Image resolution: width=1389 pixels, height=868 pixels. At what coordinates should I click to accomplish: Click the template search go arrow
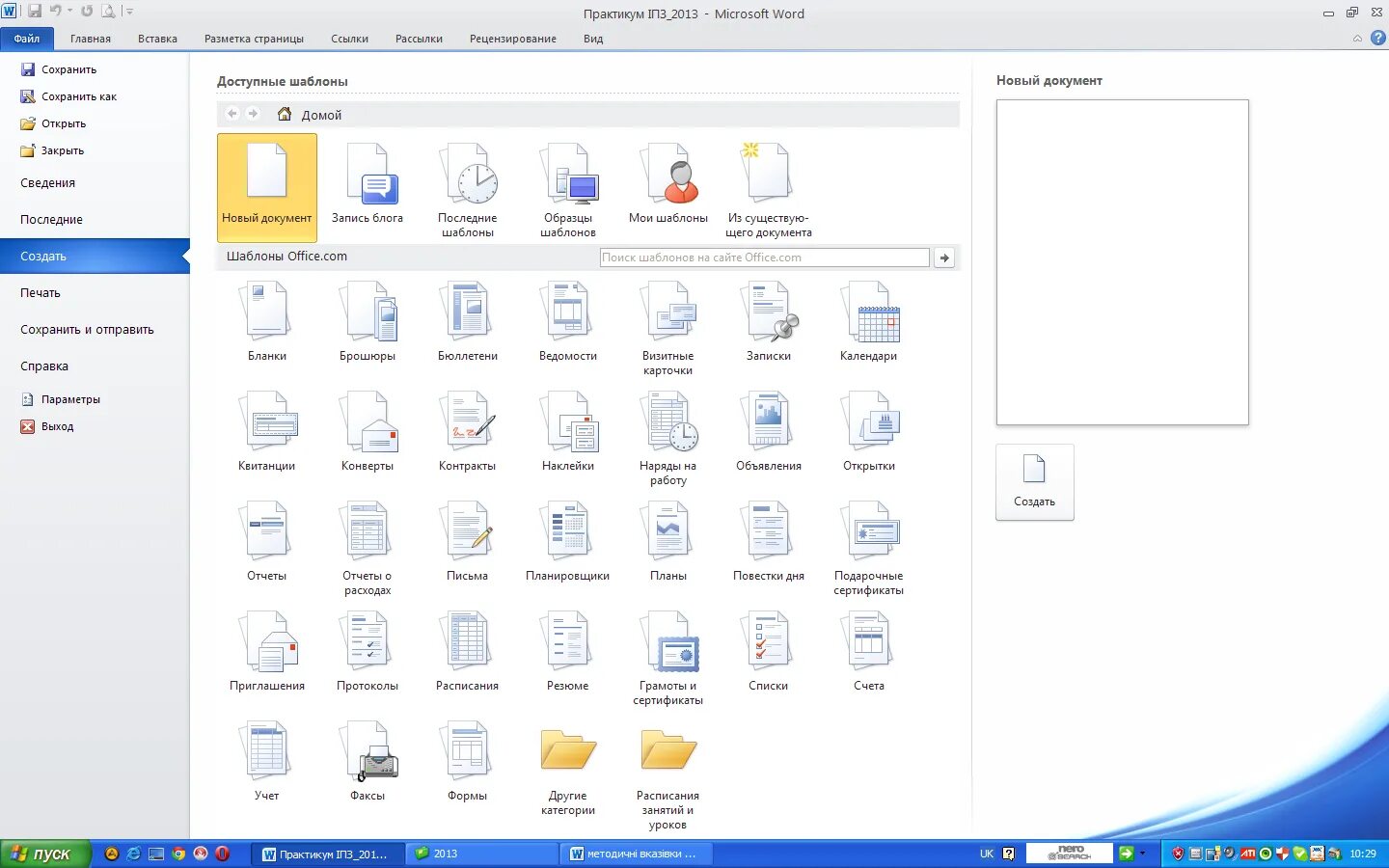coord(944,258)
